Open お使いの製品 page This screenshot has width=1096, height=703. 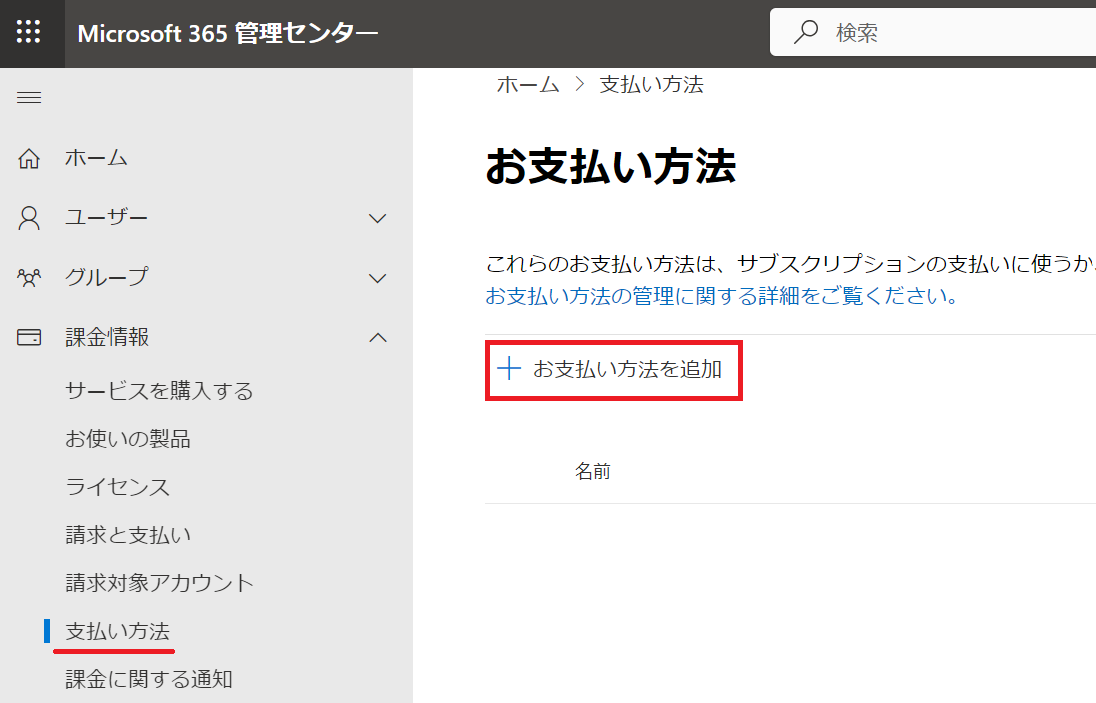pos(128,439)
